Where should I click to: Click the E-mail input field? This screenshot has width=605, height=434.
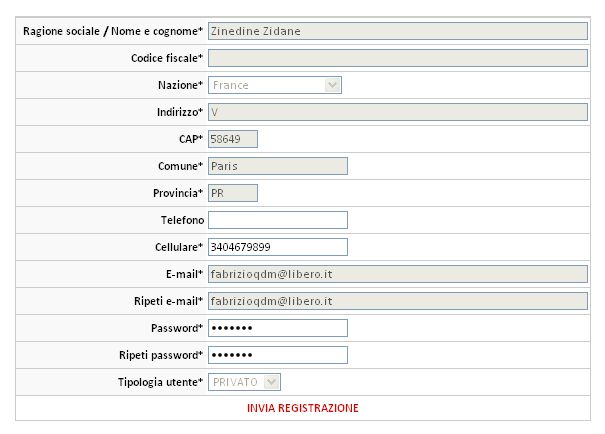(397, 274)
